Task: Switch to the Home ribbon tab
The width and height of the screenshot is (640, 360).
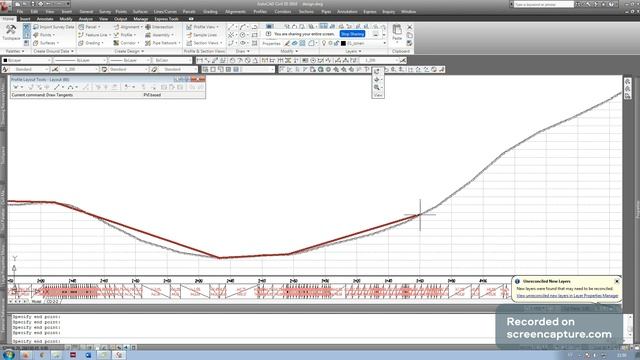Action: 8,19
